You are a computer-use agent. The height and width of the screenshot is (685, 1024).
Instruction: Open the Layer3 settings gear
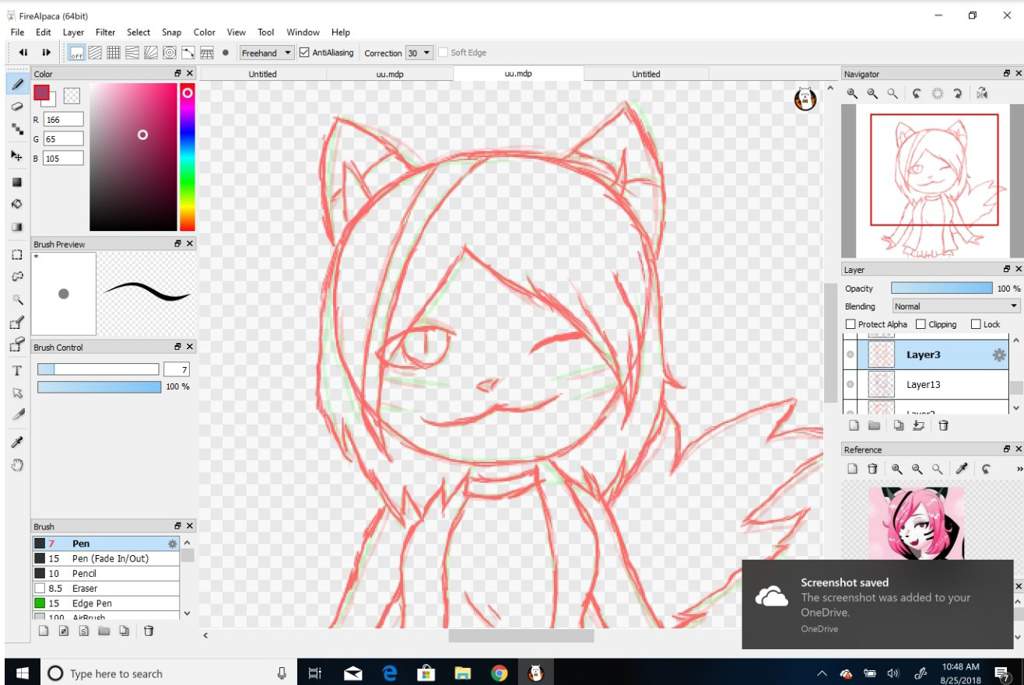click(999, 355)
